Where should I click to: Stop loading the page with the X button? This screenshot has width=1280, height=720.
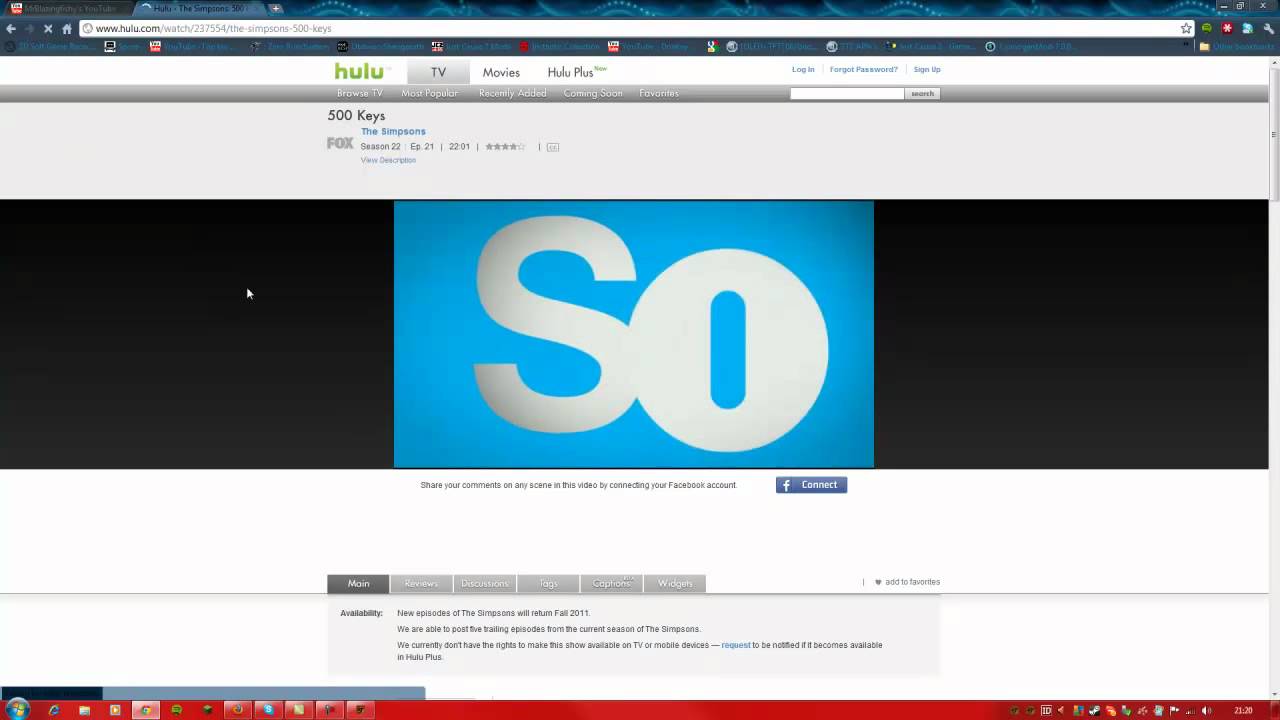coord(48,28)
